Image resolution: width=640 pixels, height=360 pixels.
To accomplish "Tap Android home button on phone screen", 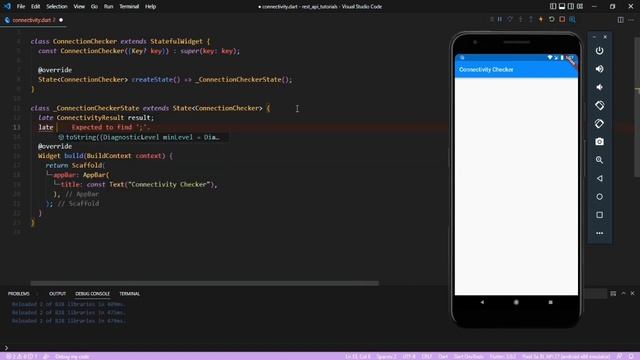I will 516,302.
